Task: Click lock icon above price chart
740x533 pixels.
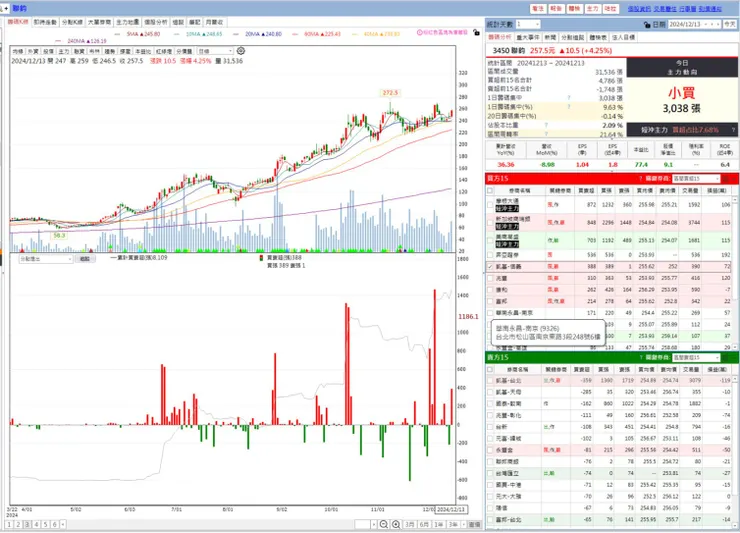Action: [476, 33]
